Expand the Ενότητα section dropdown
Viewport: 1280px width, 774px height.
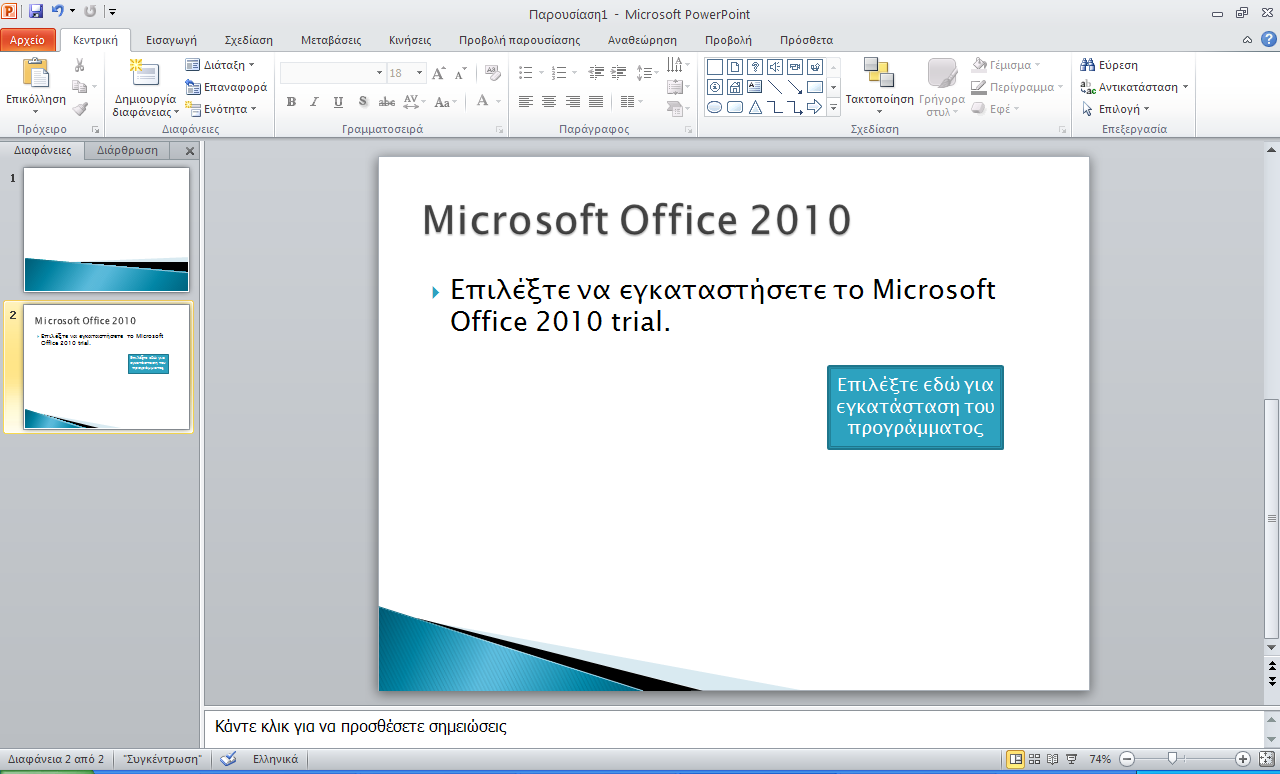221,109
